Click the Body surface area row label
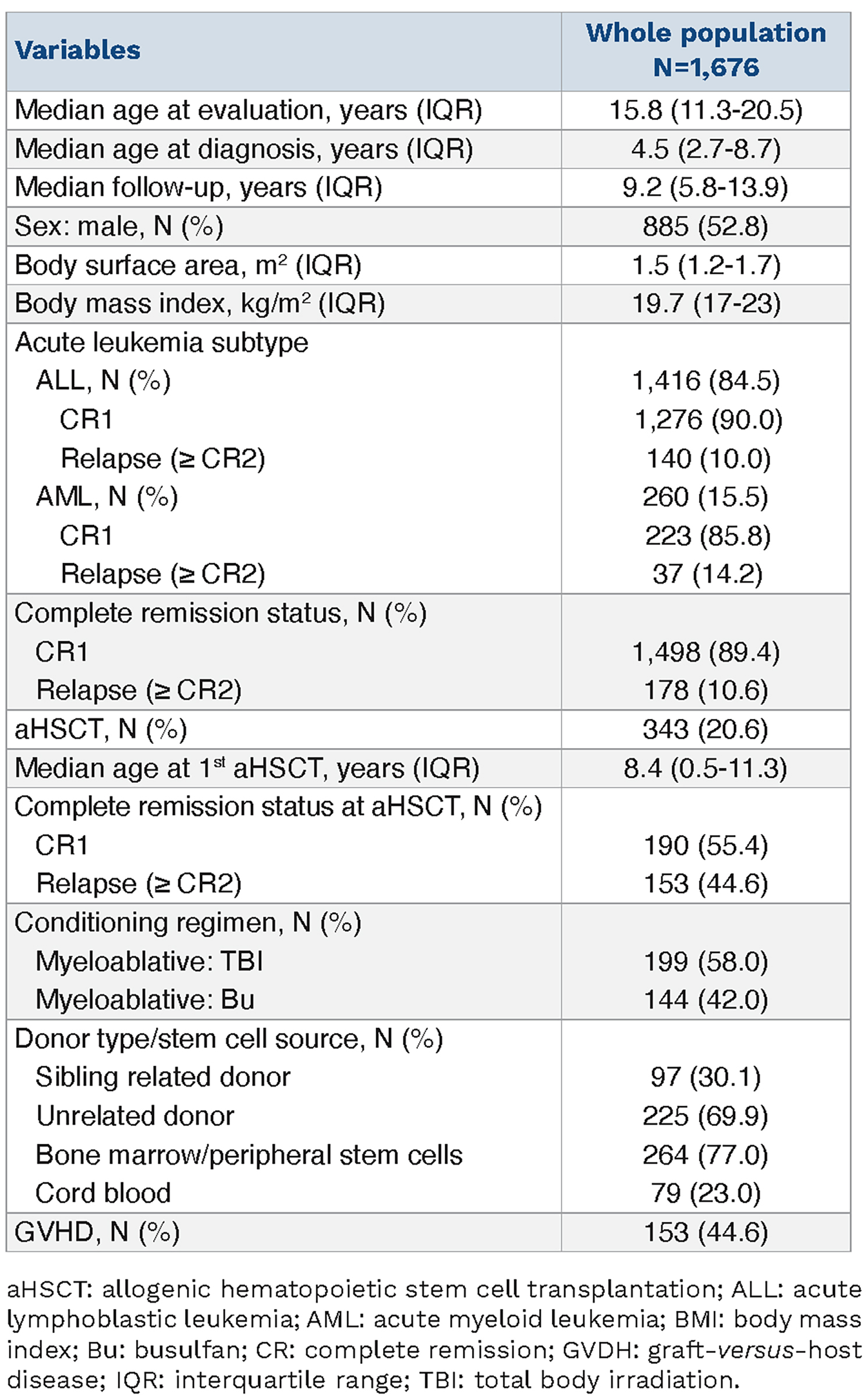The image size is (868, 1400). point(187,265)
